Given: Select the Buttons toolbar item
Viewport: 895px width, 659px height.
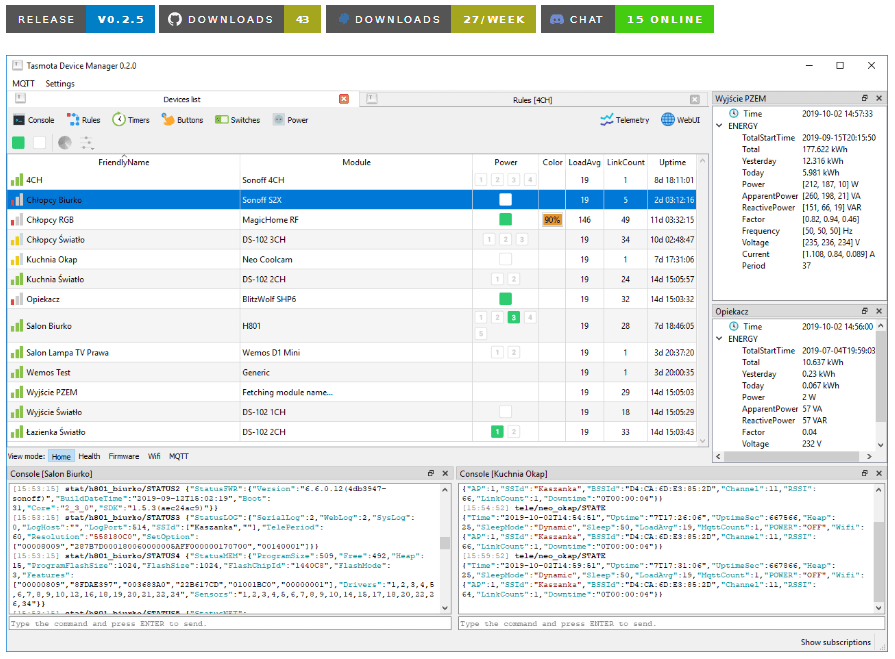Looking at the screenshot, I should (x=182, y=120).
